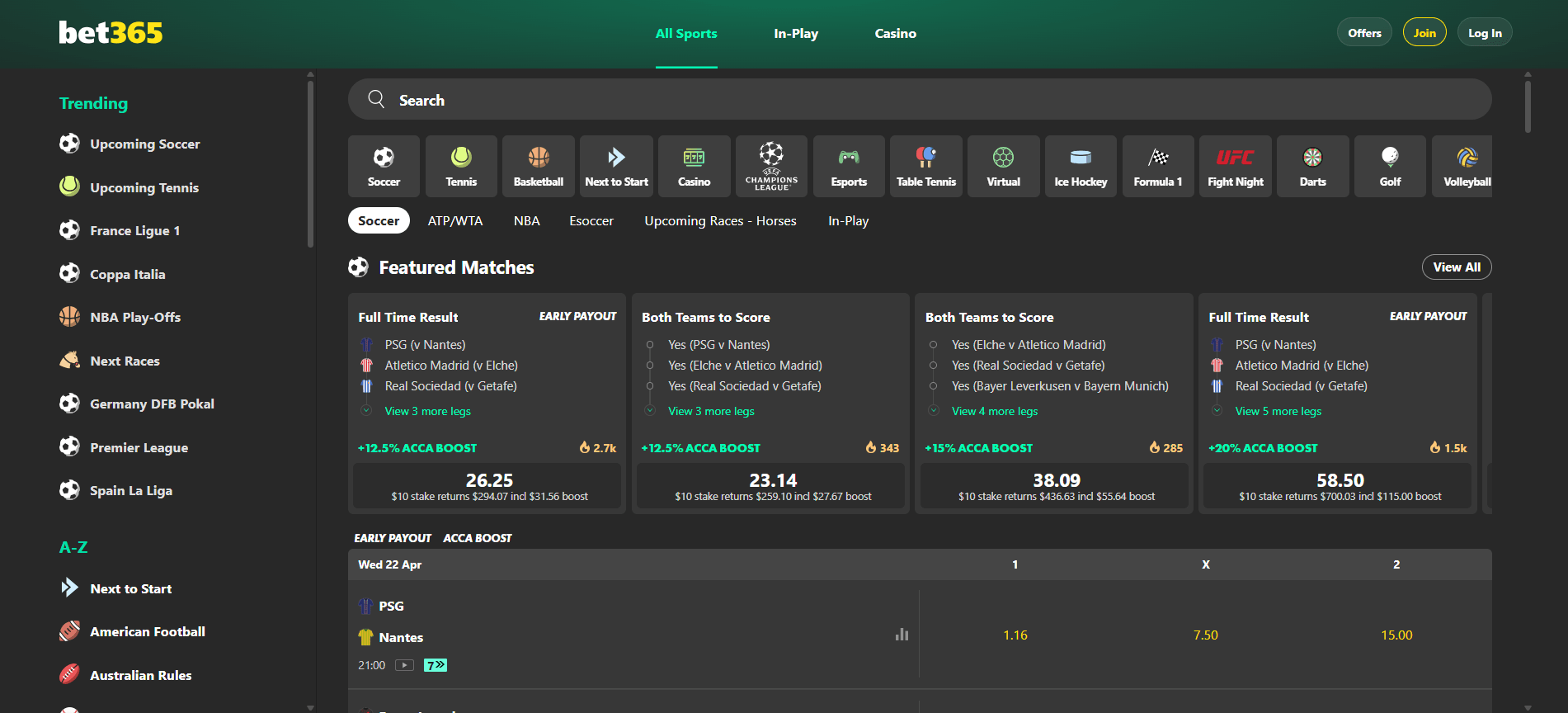The image size is (1568, 713).
Task: Open the Table Tennis tile
Action: point(925,166)
